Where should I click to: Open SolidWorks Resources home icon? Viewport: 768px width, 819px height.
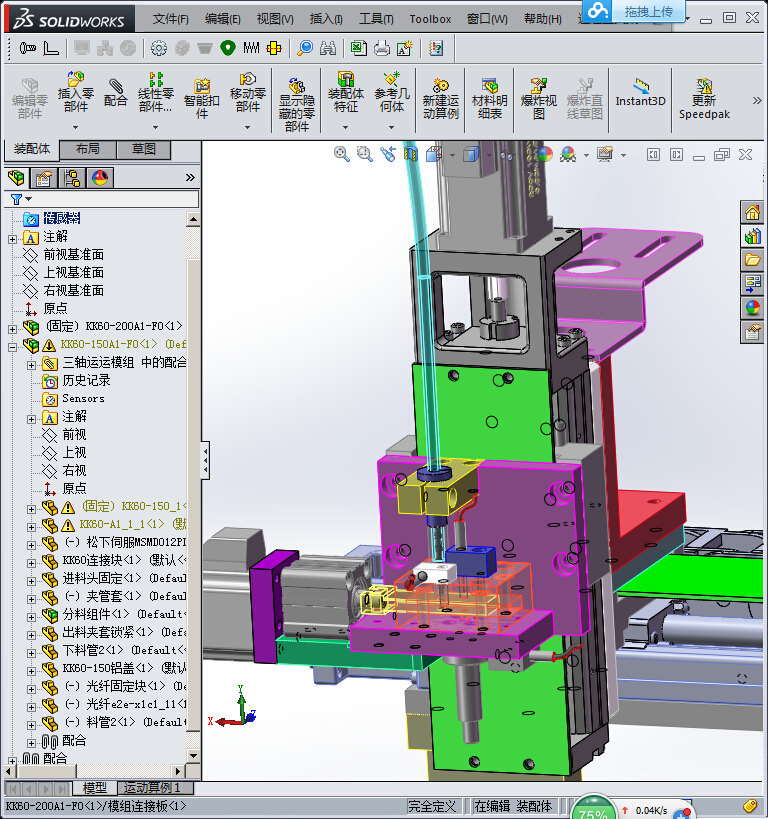pyautogui.click(x=752, y=212)
